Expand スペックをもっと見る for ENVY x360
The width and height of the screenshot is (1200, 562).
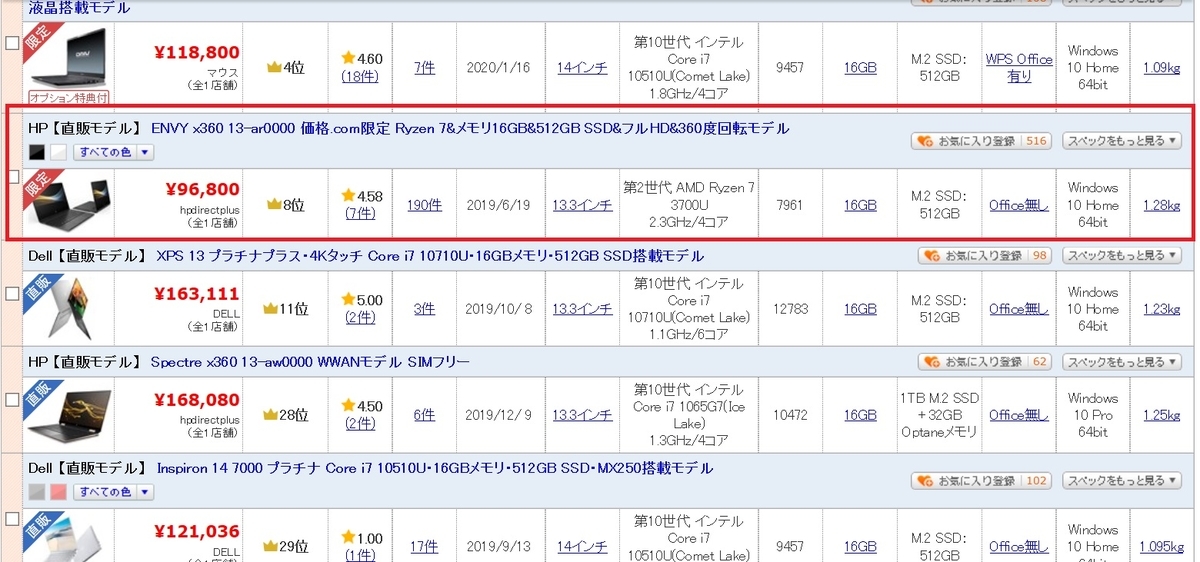[x=1121, y=141]
